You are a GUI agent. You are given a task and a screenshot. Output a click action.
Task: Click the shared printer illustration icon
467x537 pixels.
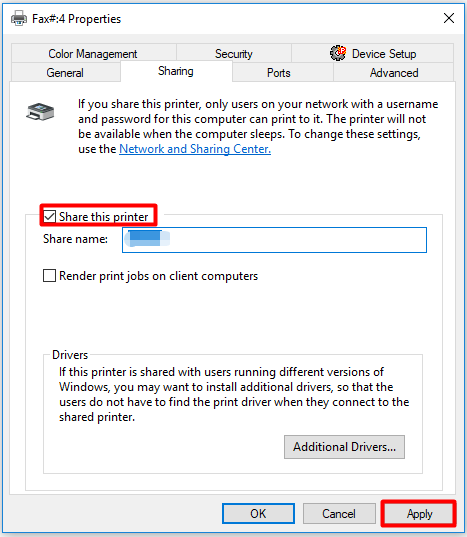coord(40,112)
